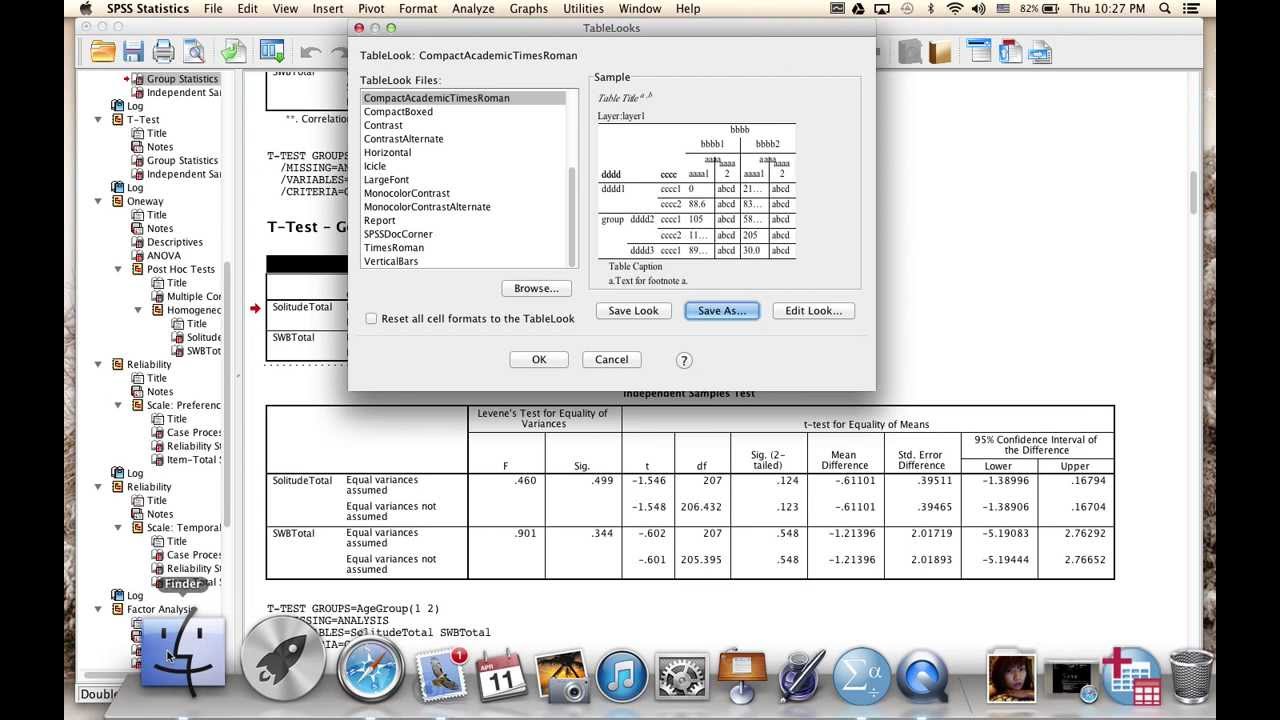Open iTunes from the Dock
Image resolution: width=1280 pixels, height=720 pixels.
(x=621, y=675)
